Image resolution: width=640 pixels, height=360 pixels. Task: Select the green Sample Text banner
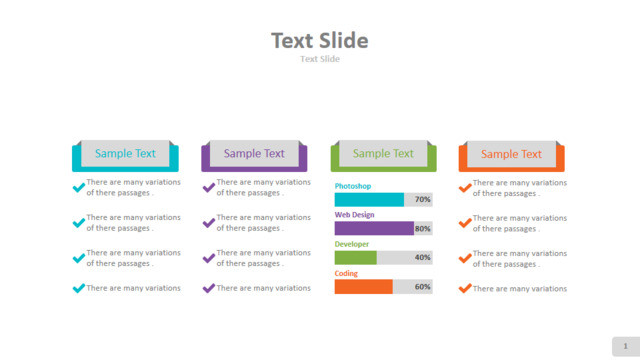384,156
